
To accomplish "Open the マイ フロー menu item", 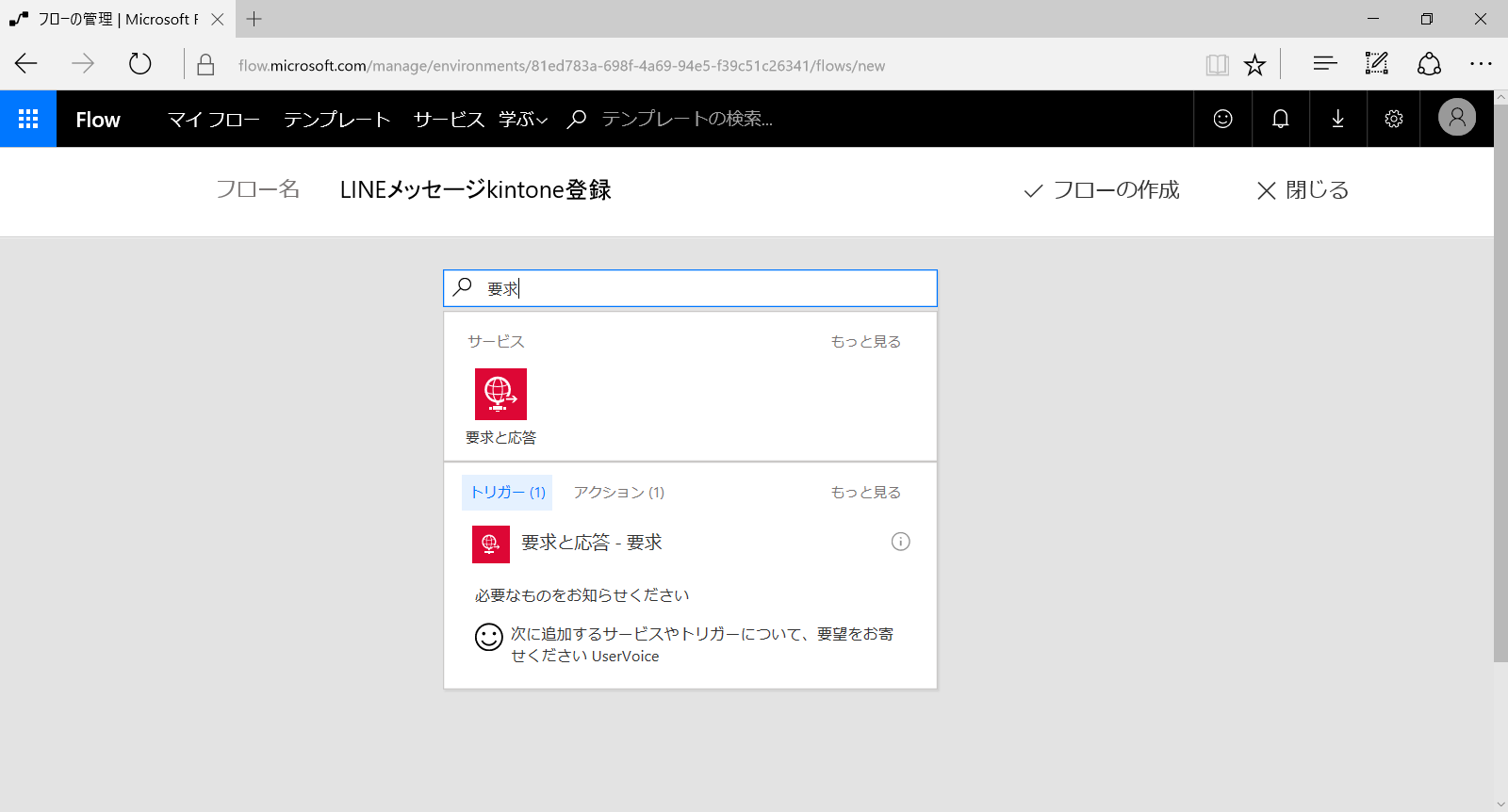I will tap(214, 119).
